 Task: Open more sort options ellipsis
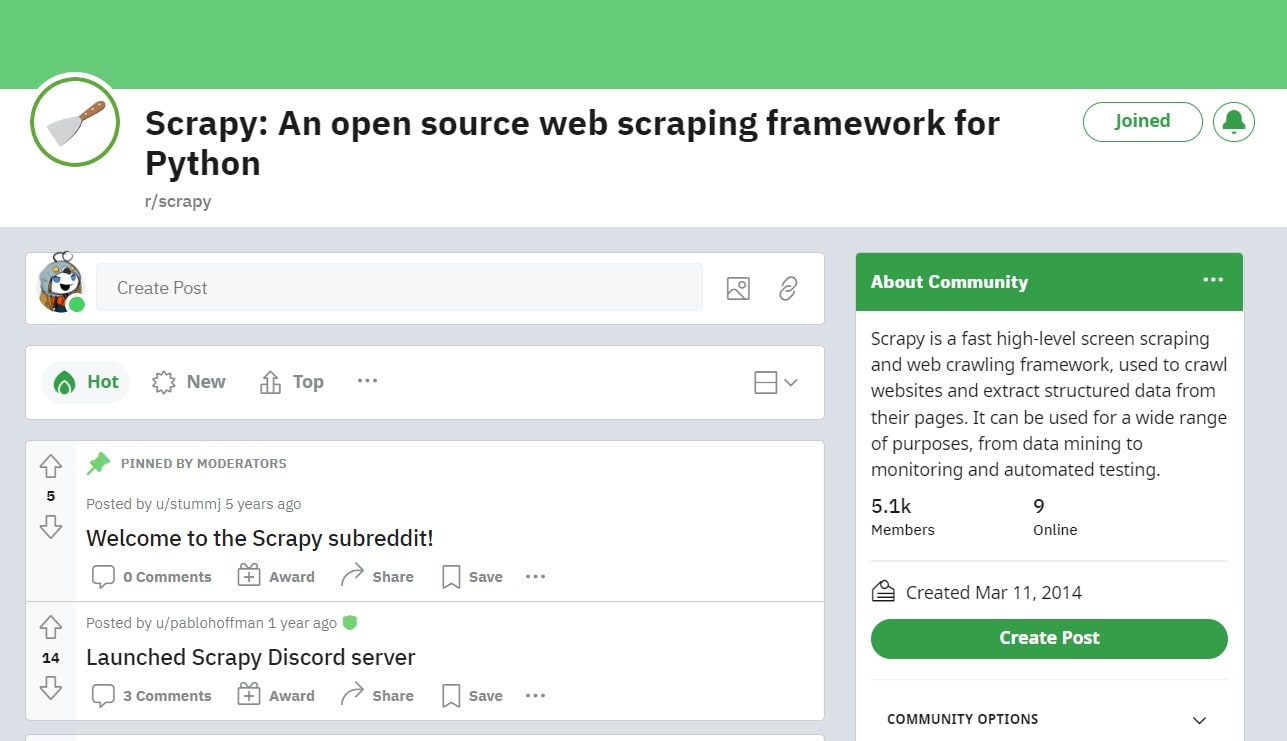(367, 381)
